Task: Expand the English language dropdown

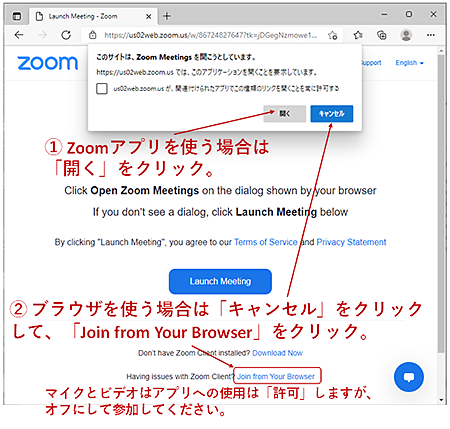Action: point(409,63)
